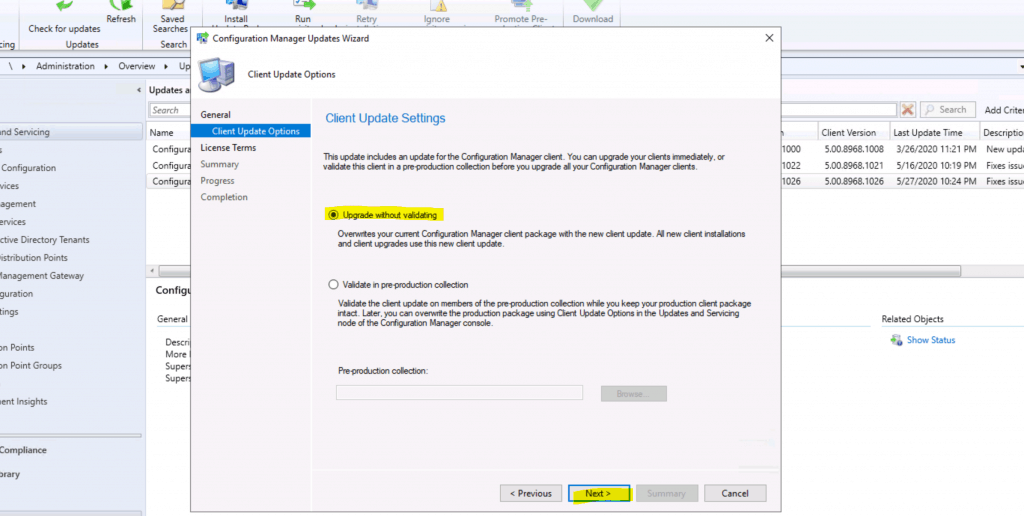Clear search with the red X icon
This screenshot has height=516, width=1024.
click(x=908, y=110)
